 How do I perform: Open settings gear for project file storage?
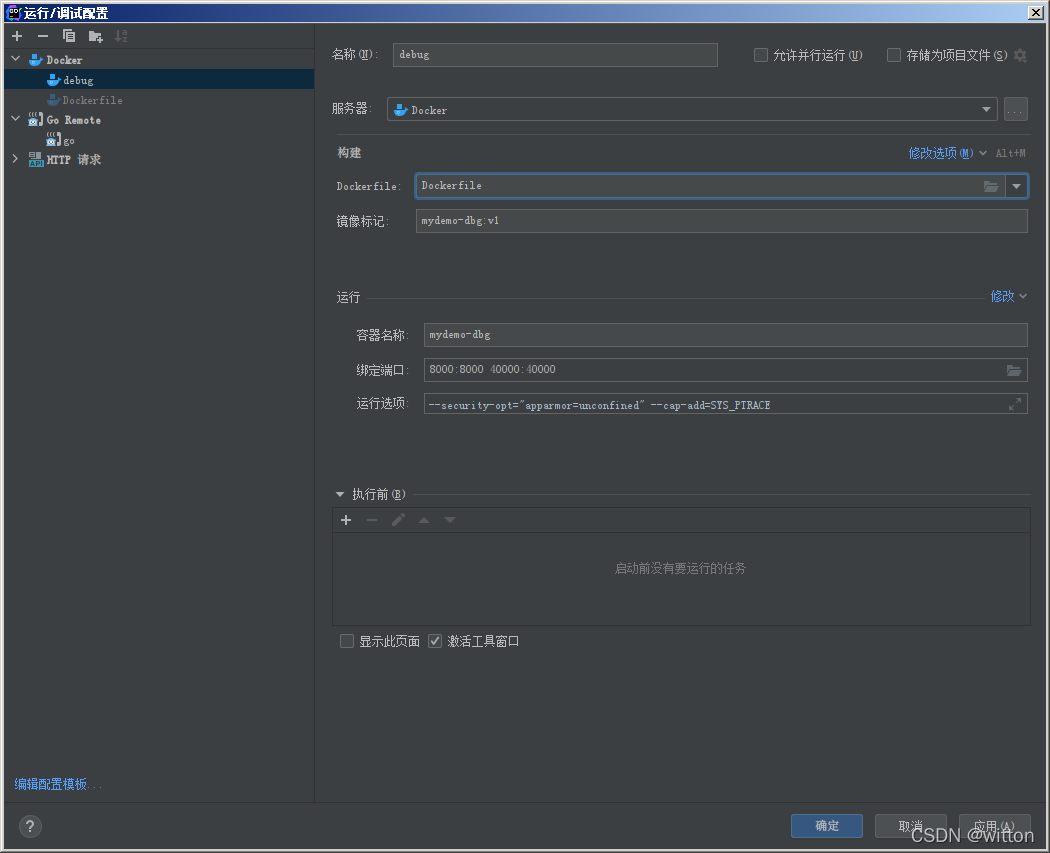point(1021,55)
